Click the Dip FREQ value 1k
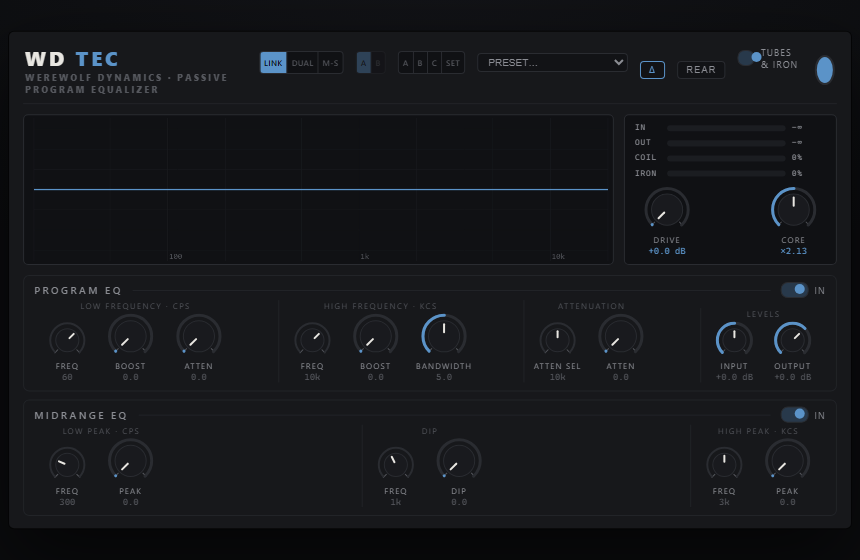The height and width of the screenshot is (560, 860). pos(395,502)
